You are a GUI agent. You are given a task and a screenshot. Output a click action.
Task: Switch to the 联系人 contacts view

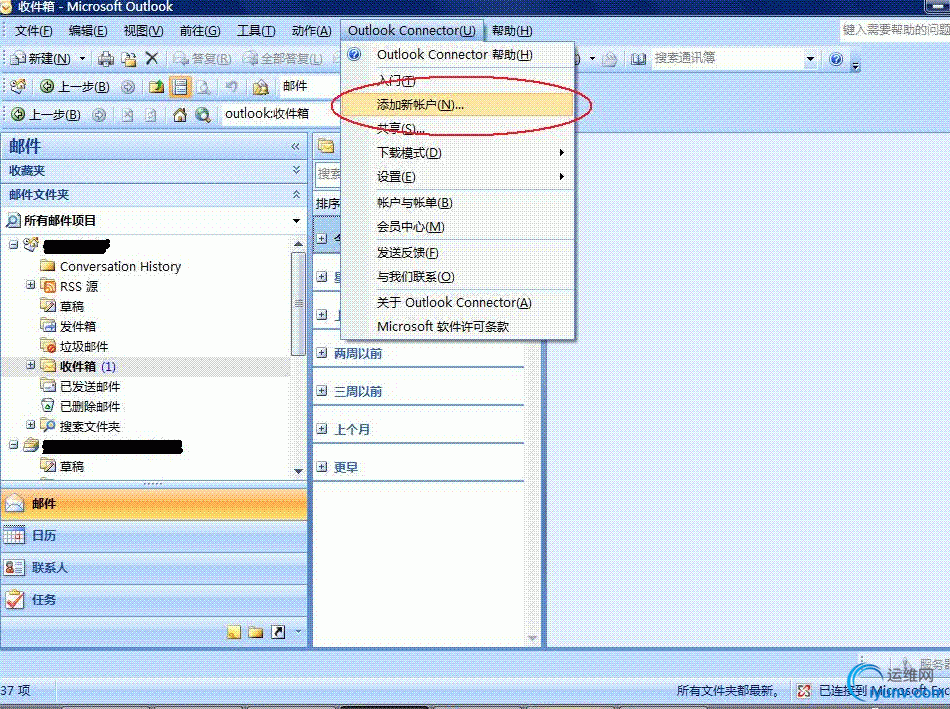(154, 568)
